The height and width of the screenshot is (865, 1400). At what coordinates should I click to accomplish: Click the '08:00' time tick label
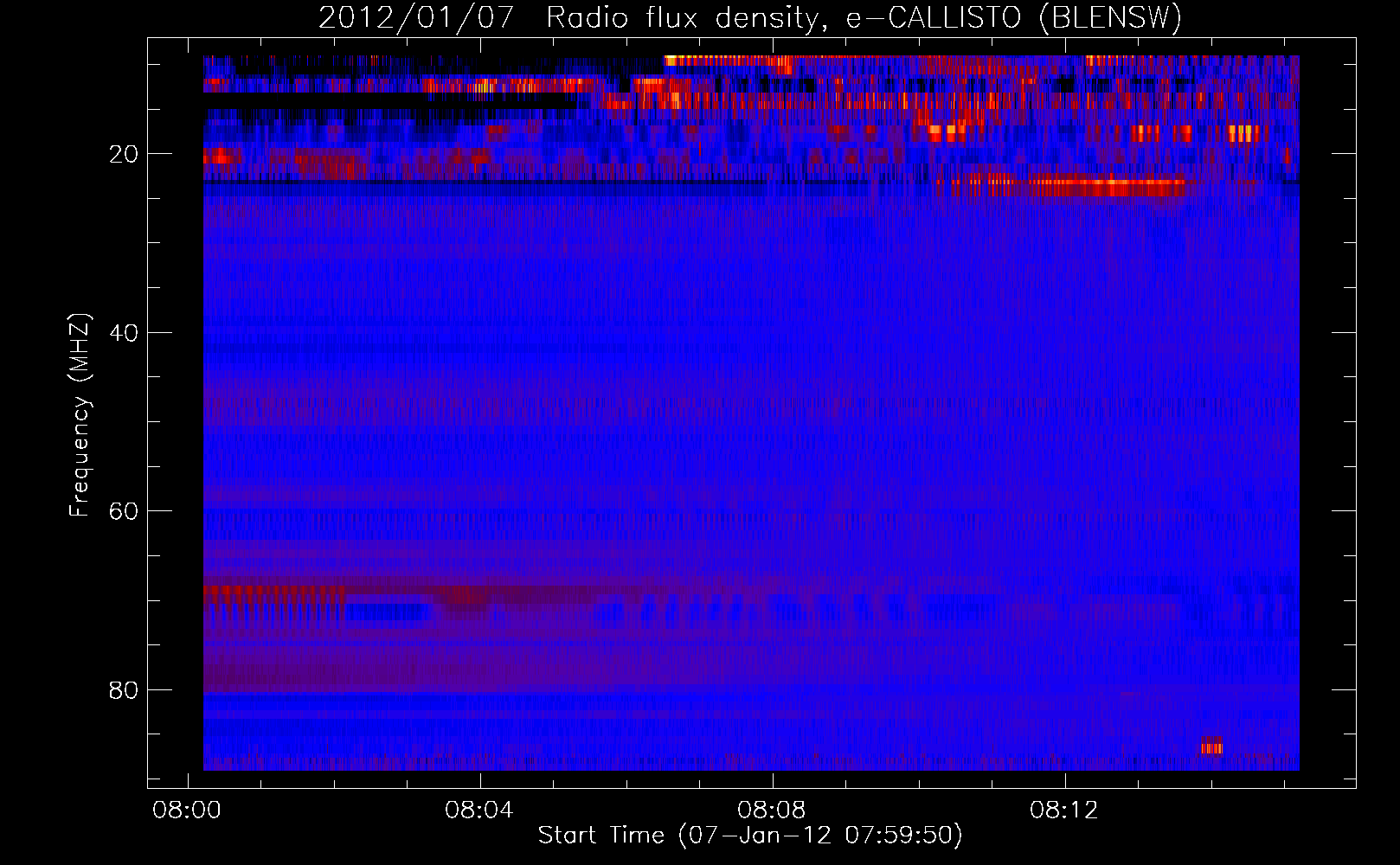pos(187,811)
